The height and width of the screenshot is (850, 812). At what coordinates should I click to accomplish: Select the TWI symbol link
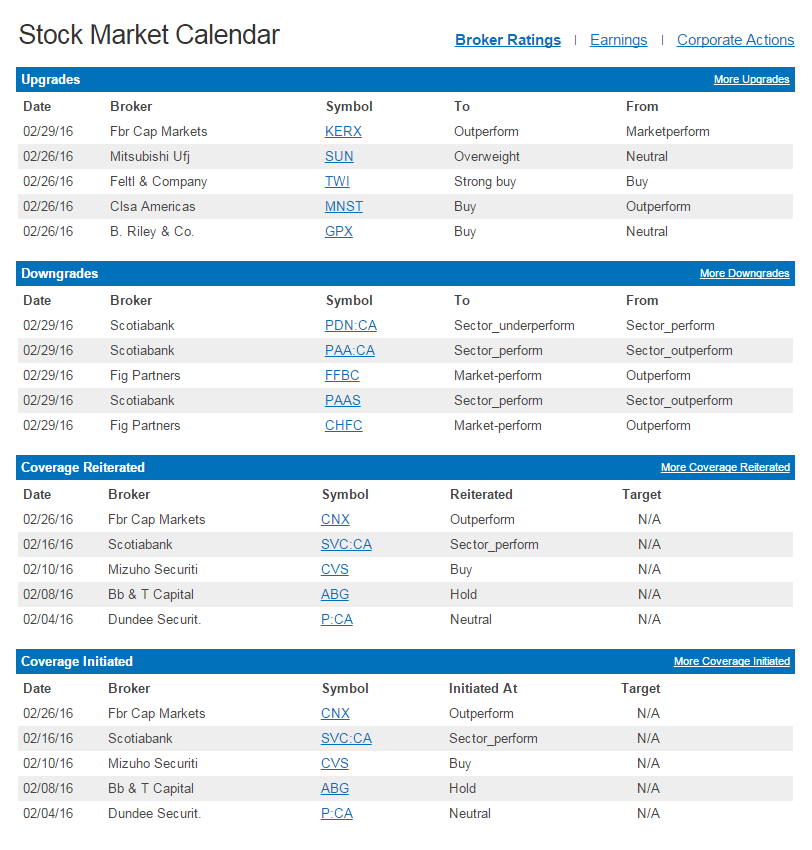tap(337, 182)
